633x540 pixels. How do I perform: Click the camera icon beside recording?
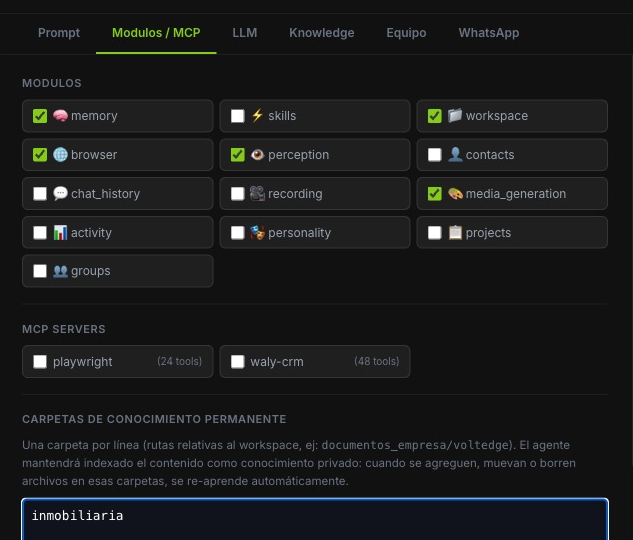[258, 193]
